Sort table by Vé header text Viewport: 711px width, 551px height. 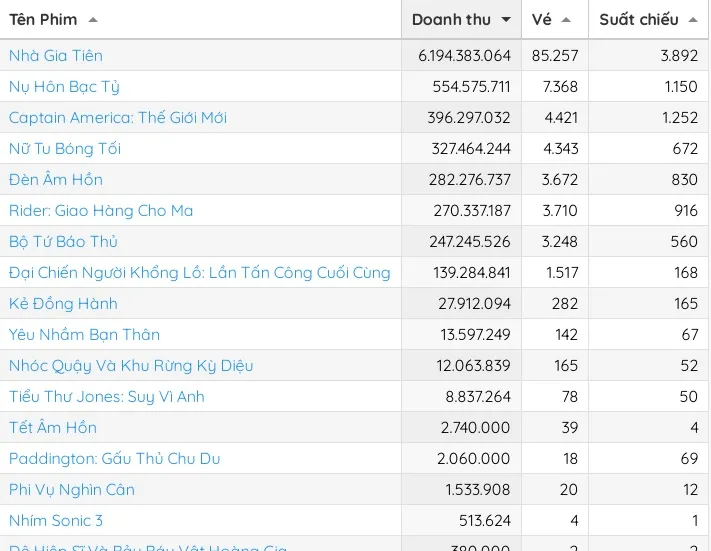click(542, 20)
